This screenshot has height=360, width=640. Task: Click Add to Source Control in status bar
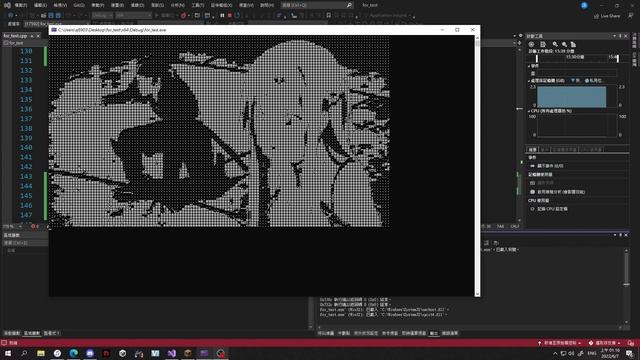[560, 343]
